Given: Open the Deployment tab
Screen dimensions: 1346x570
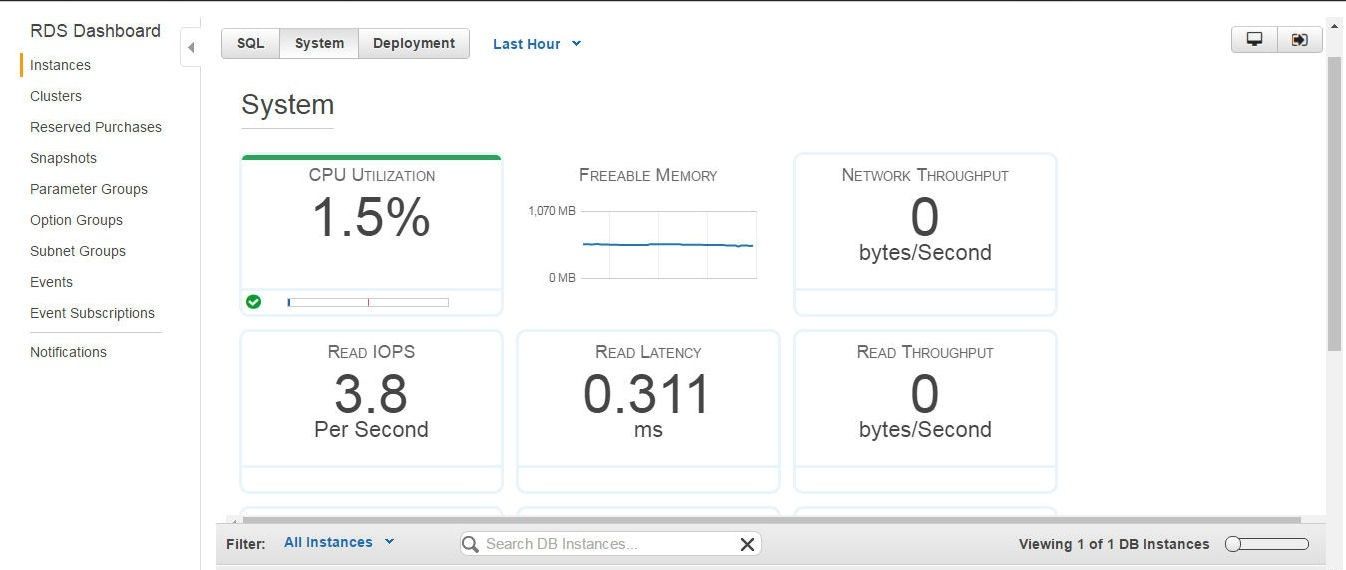Looking at the screenshot, I should click(x=414, y=43).
